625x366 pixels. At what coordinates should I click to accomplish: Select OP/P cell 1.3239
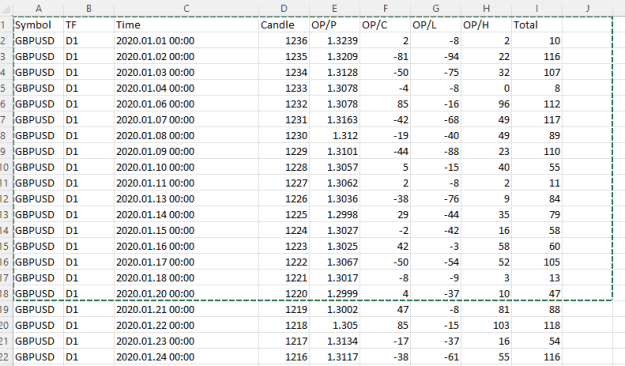pyautogui.click(x=334, y=41)
